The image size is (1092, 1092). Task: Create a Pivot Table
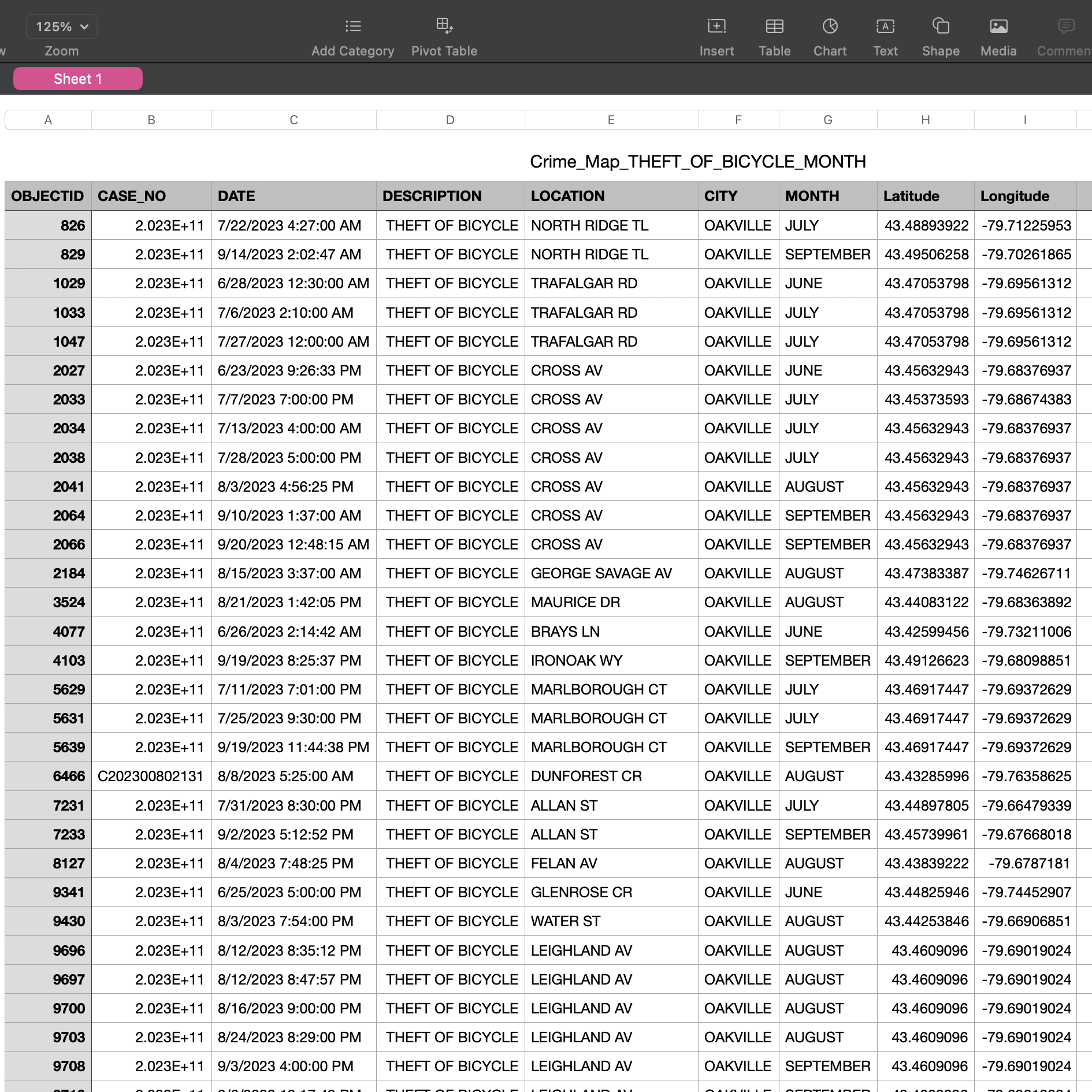coord(444,35)
